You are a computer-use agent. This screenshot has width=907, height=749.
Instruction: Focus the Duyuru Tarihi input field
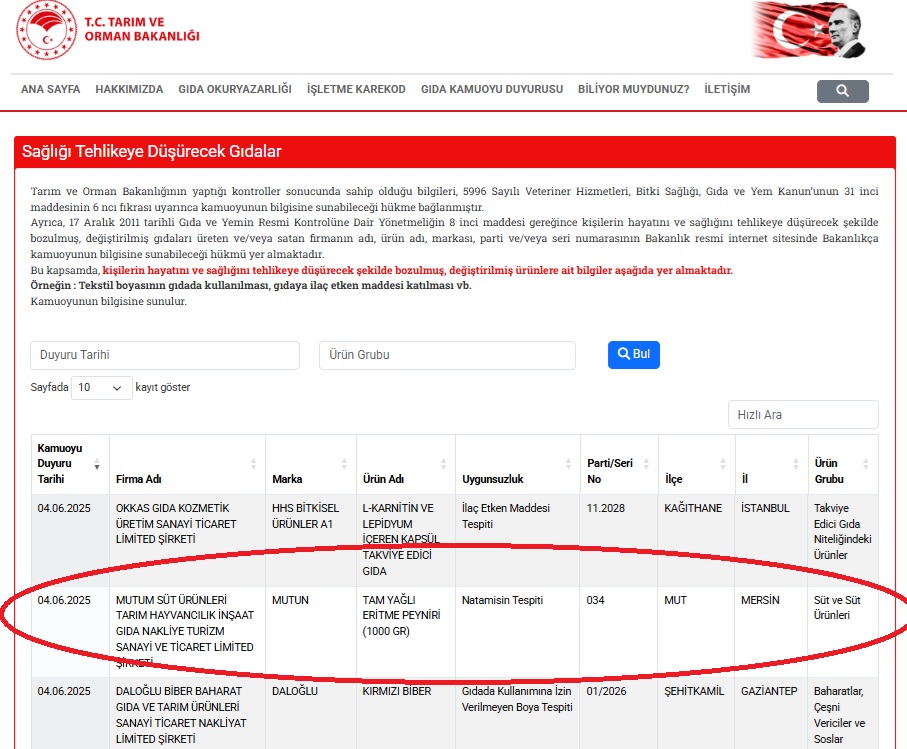tap(165, 355)
